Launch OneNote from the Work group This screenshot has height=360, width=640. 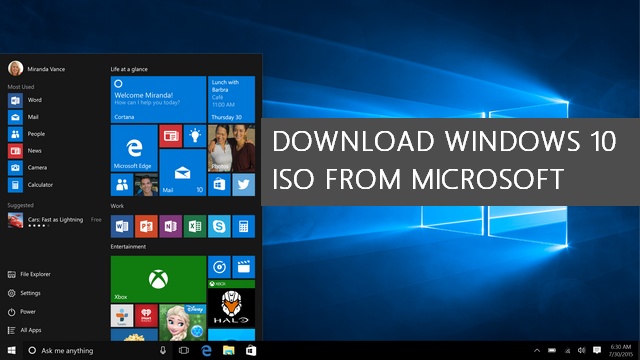(x=171, y=226)
